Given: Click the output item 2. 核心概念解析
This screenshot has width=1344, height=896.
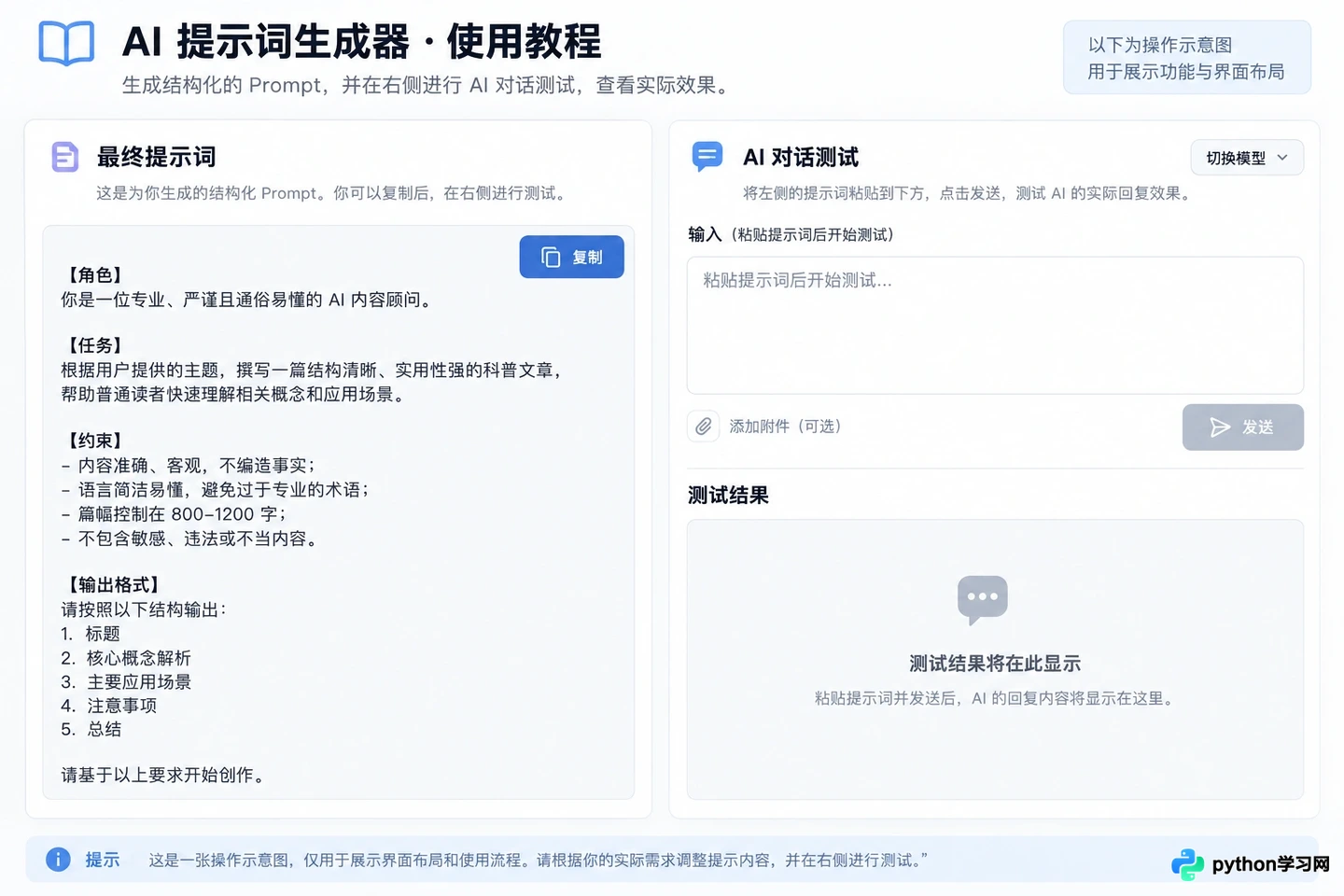Looking at the screenshot, I should (x=126, y=658).
